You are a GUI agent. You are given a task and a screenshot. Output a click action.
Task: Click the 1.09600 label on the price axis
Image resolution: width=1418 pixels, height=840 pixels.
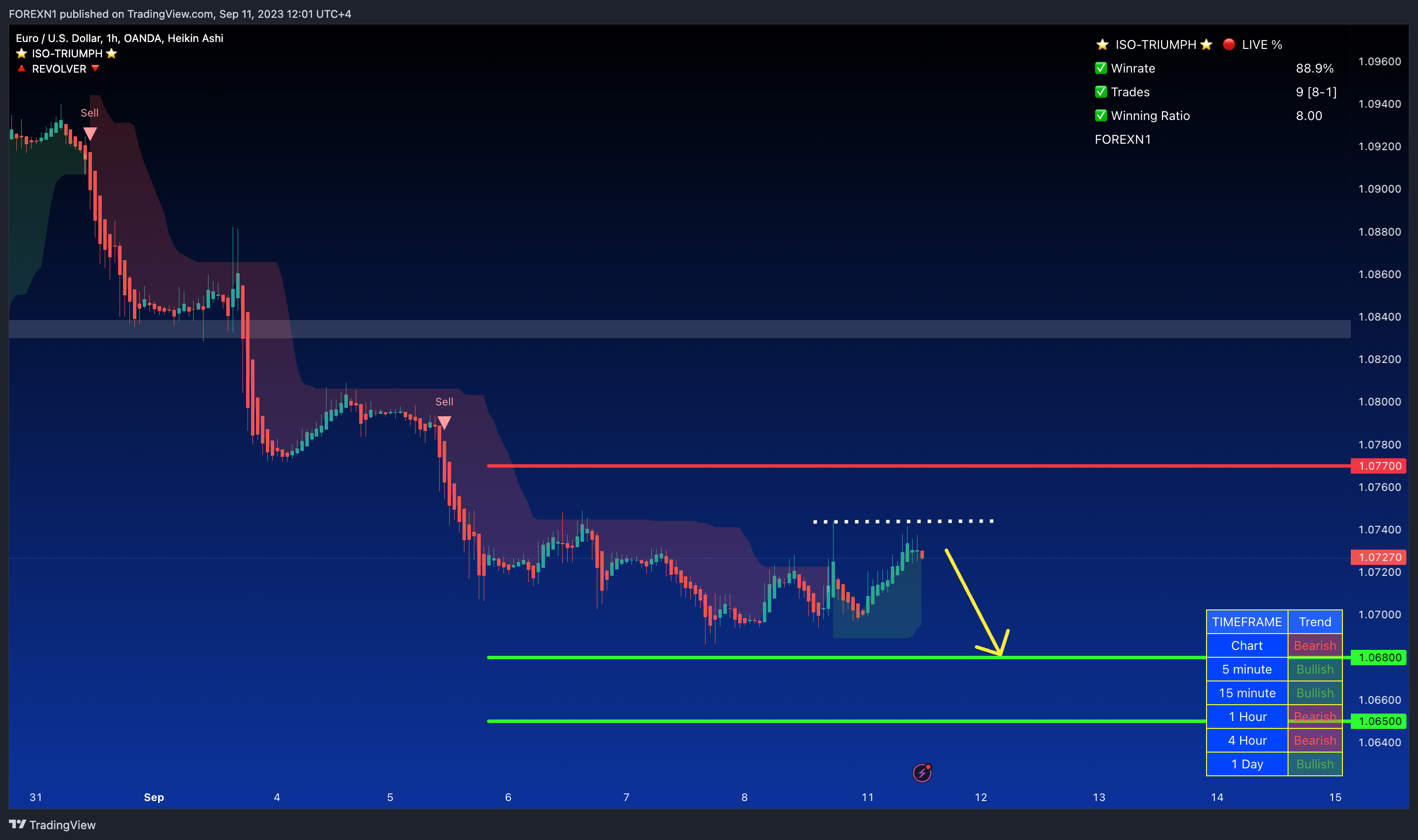[x=1379, y=61]
